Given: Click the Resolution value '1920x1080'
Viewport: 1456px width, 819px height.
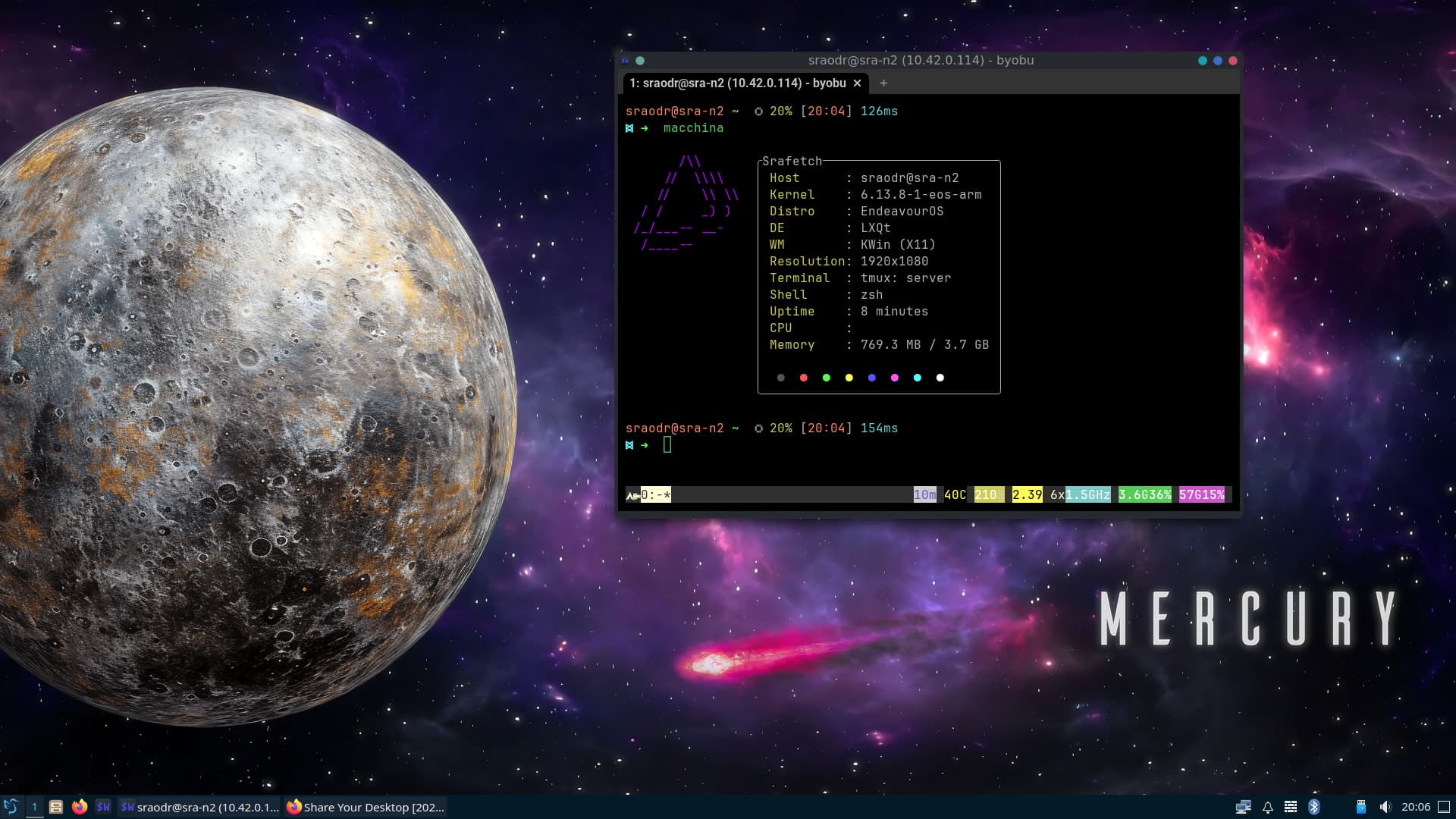Looking at the screenshot, I should 894,262.
